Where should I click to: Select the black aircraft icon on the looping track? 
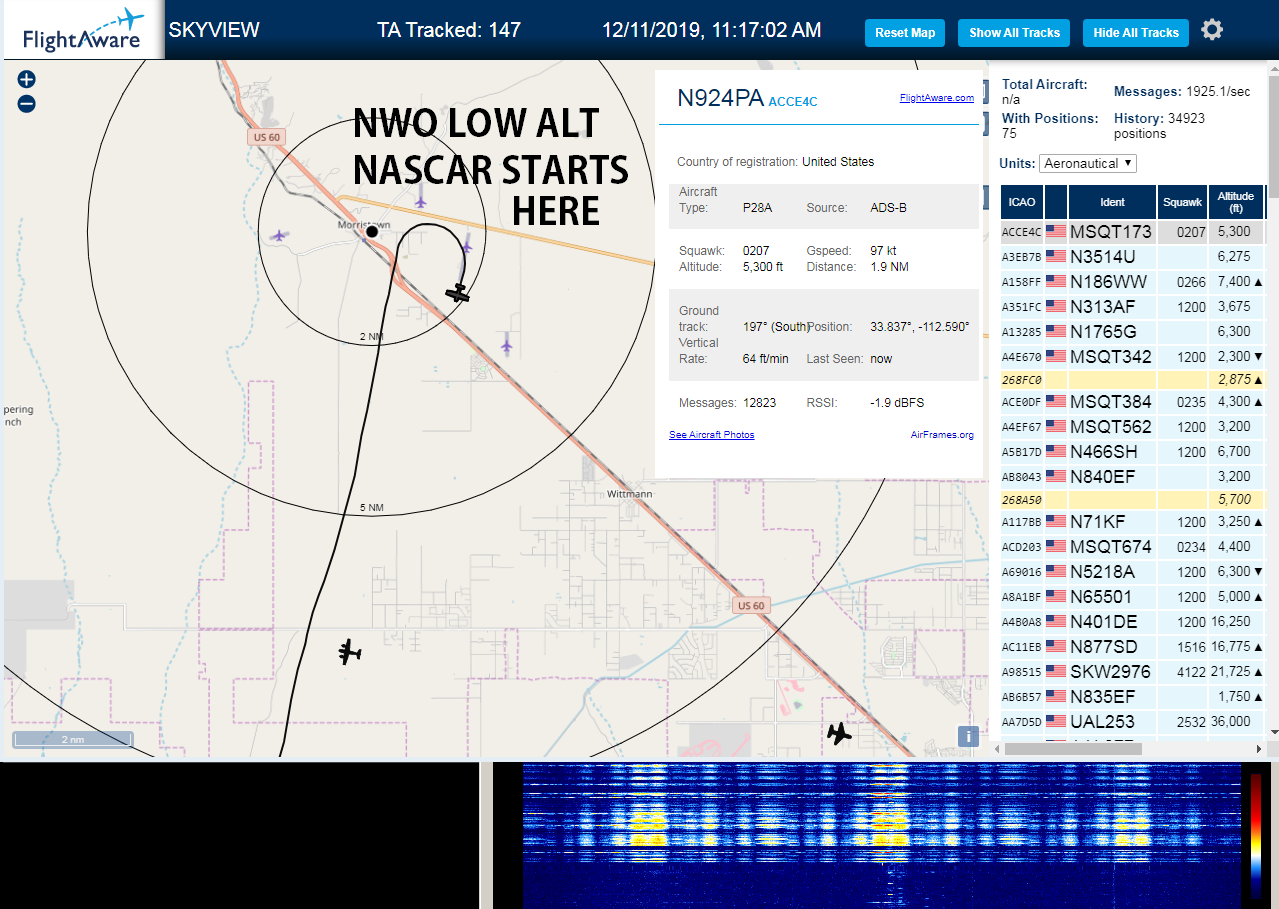tap(458, 292)
